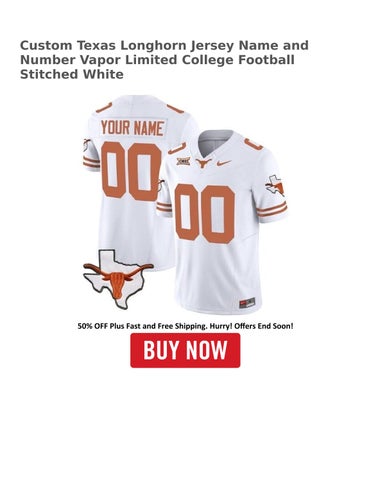Click the orange 00 number on the back jersey
The width and height of the screenshot is (371, 480).
point(132,171)
